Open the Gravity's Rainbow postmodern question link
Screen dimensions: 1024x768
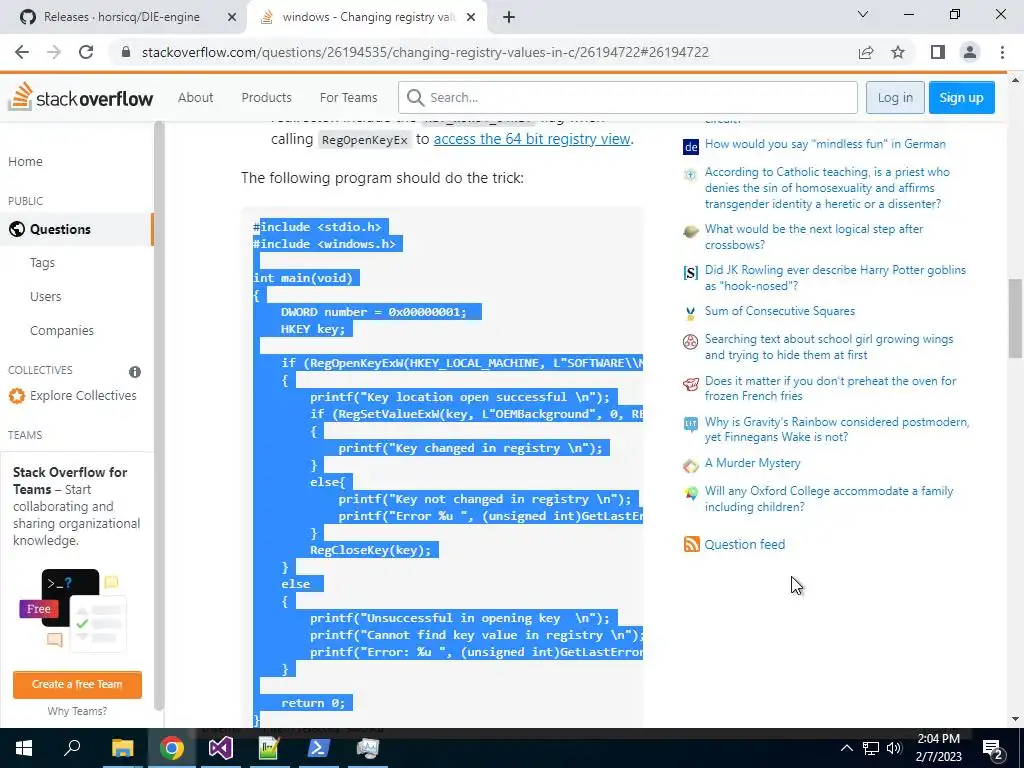[x=837, y=429]
